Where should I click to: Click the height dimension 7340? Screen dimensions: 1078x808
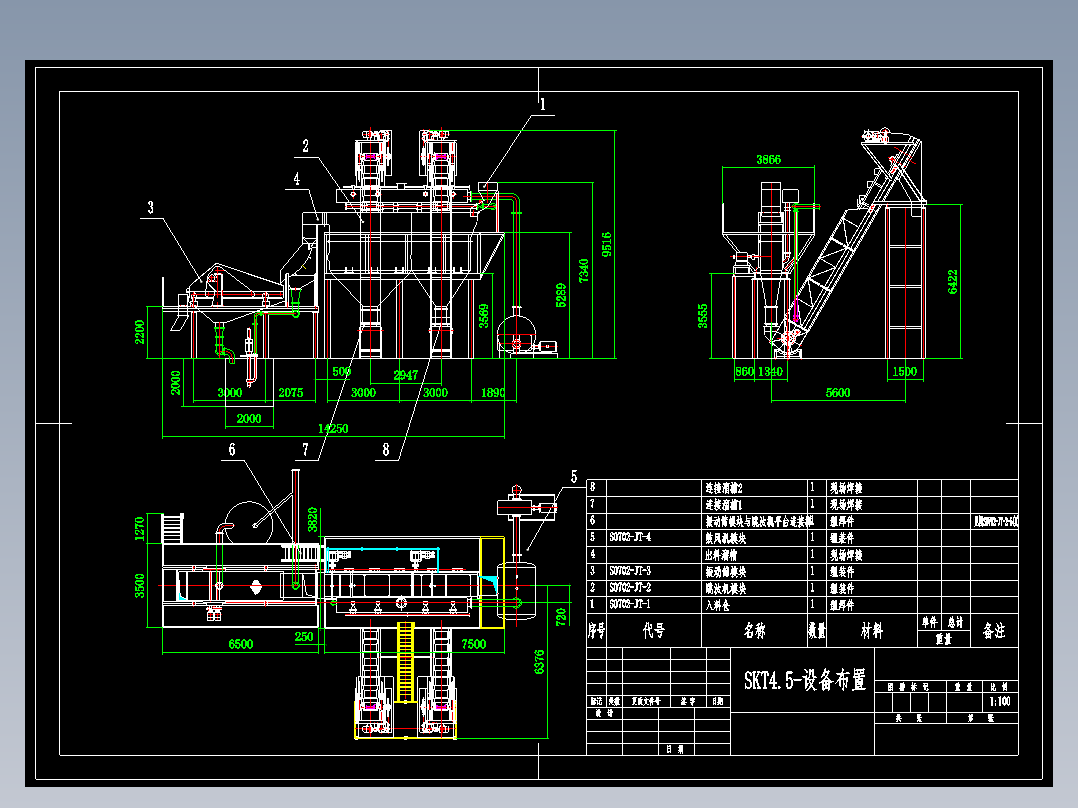584,270
